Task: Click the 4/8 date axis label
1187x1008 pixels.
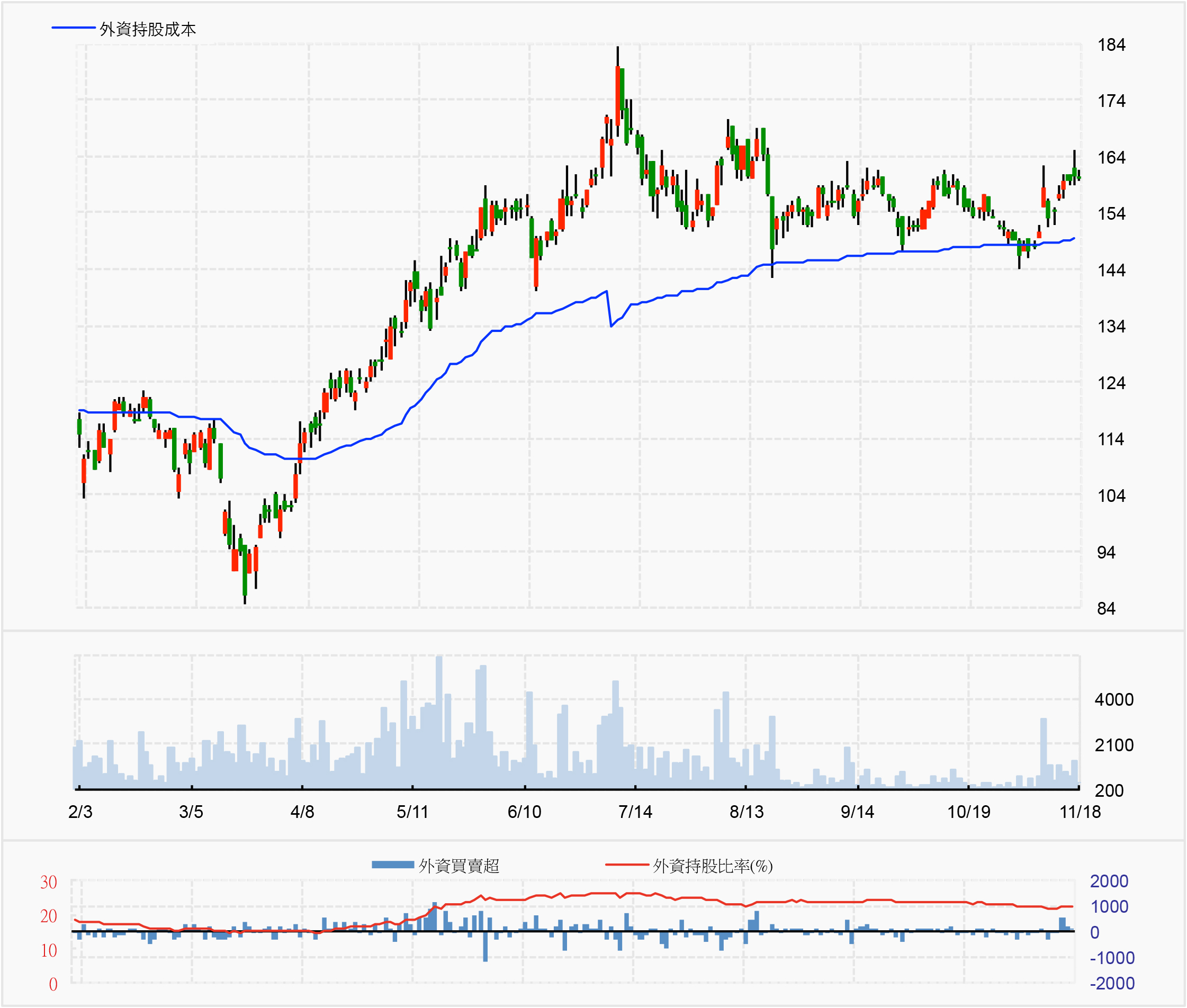Action: coord(302,812)
